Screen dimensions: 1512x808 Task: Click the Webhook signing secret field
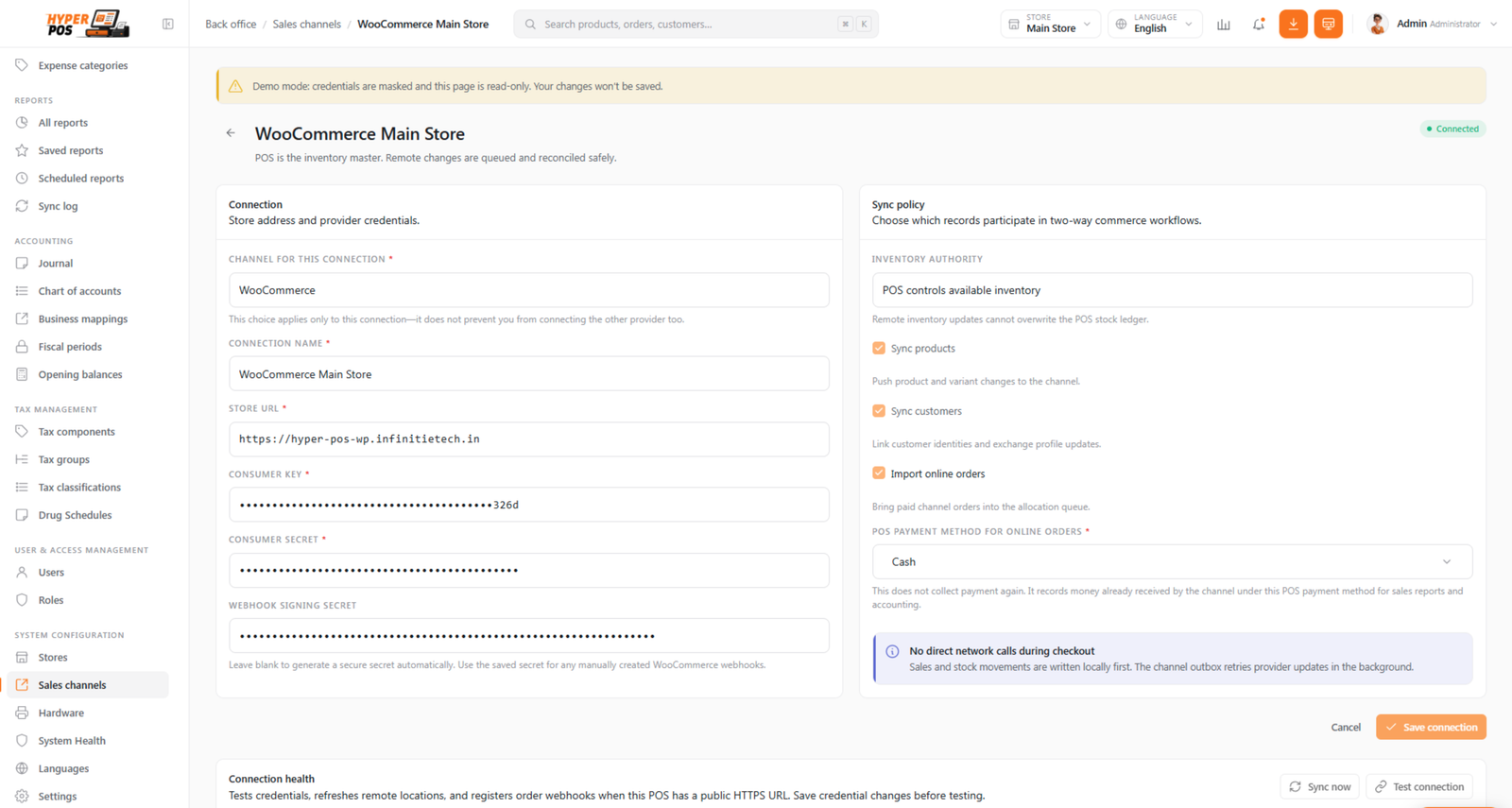click(x=529, y=636)
